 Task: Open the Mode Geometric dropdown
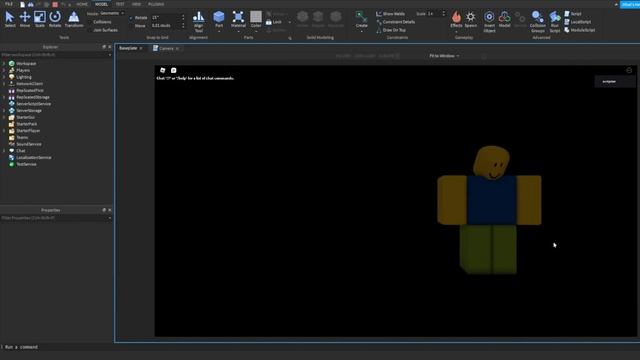(x=112, y=13)
